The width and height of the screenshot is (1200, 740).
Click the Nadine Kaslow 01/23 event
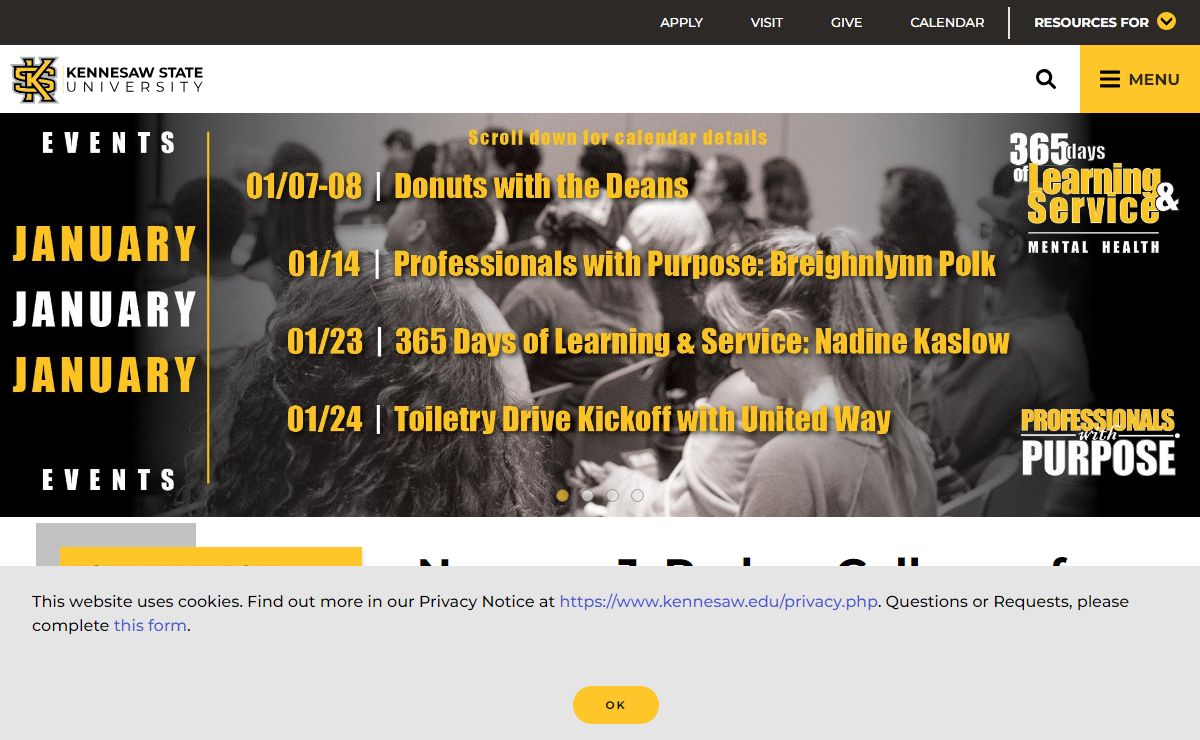tap(648, 341)
